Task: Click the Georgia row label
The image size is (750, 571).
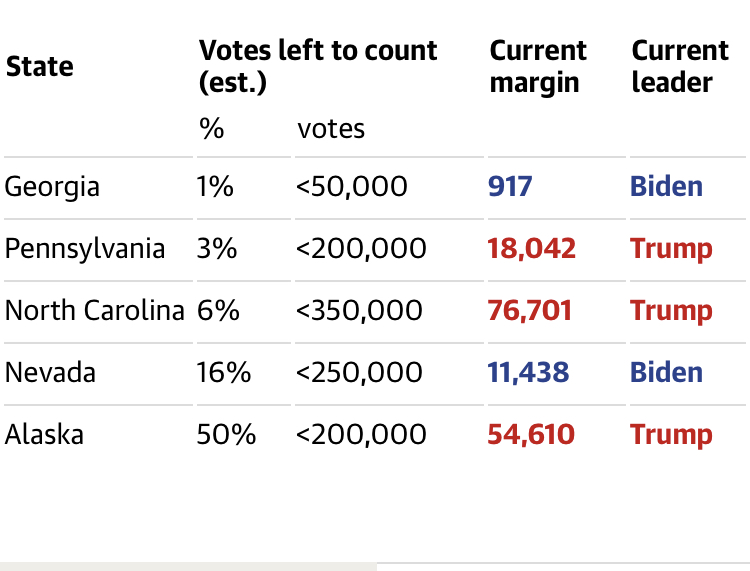Action: point(52,187)
